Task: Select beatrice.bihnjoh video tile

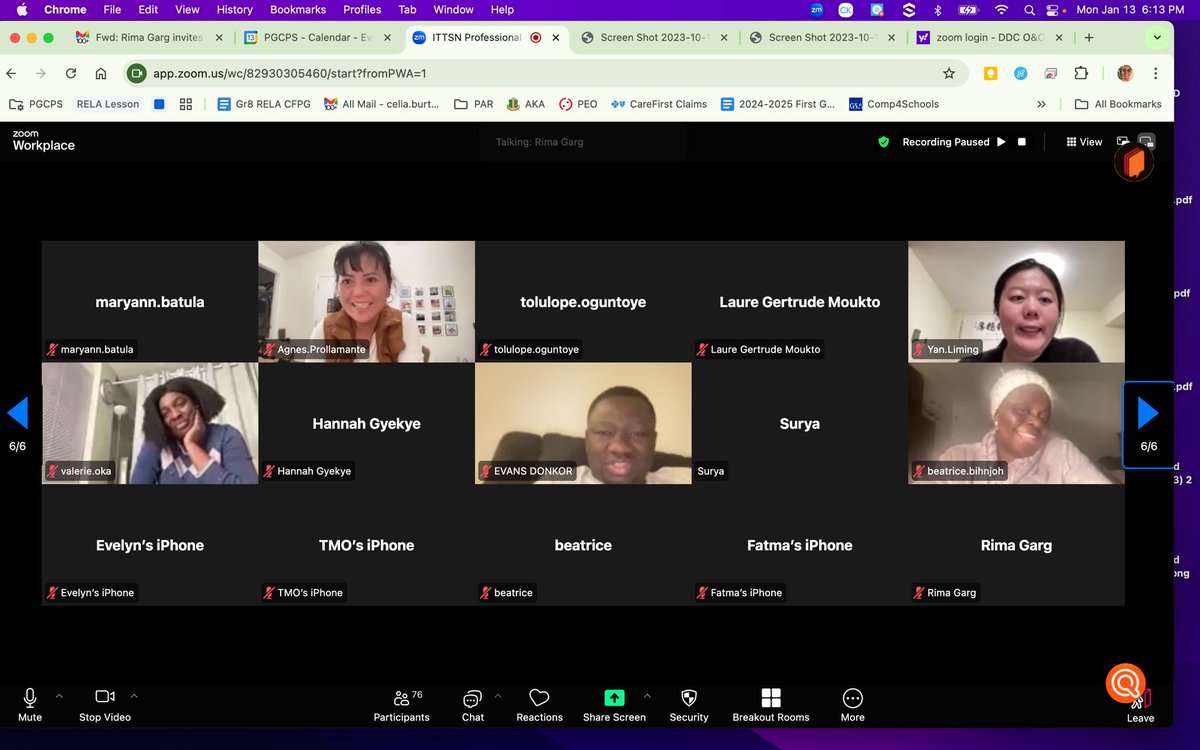Action: point(1016,423)
